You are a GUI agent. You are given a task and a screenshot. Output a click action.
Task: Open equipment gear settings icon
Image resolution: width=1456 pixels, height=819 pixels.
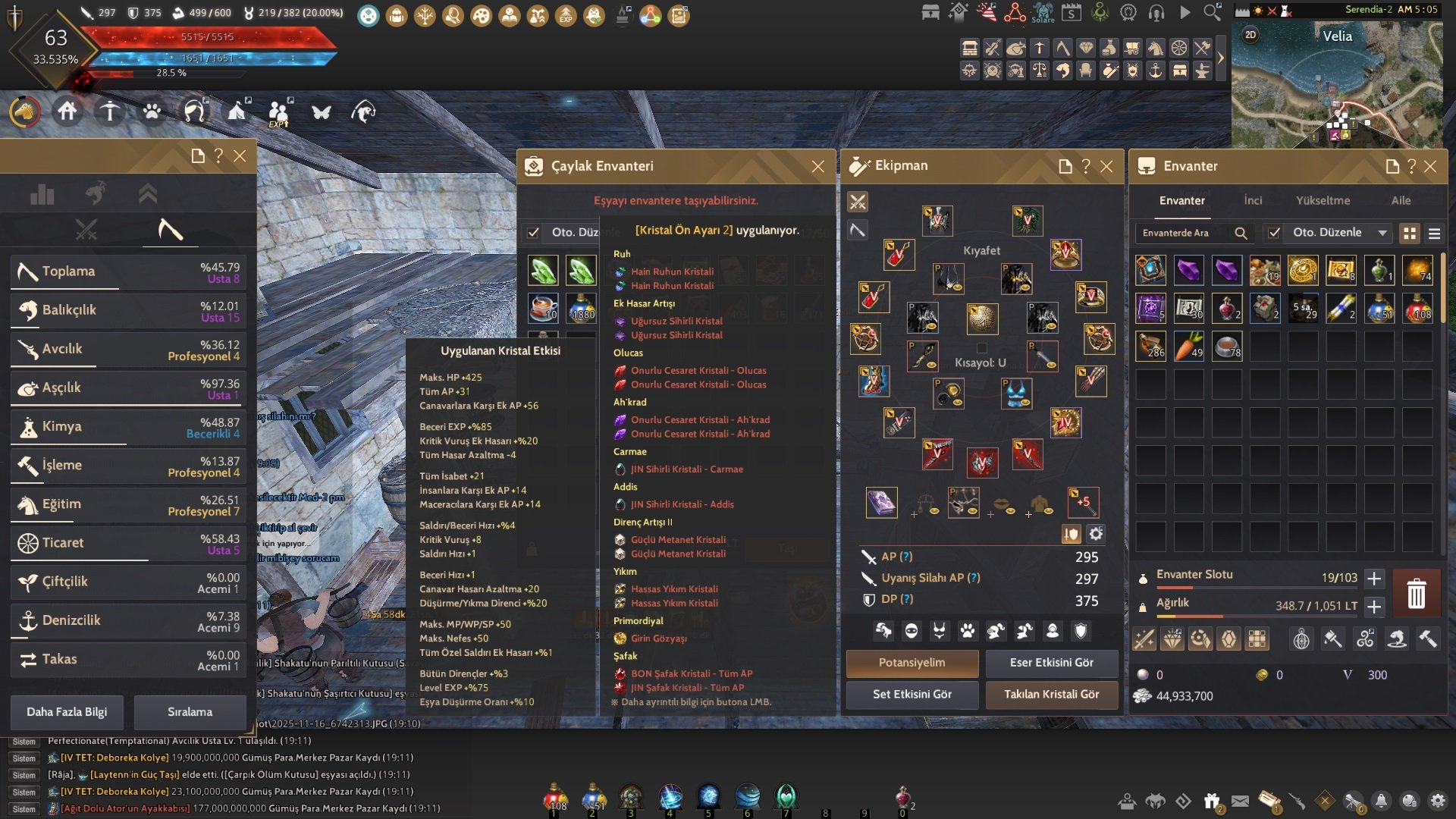click(1096, 534)
